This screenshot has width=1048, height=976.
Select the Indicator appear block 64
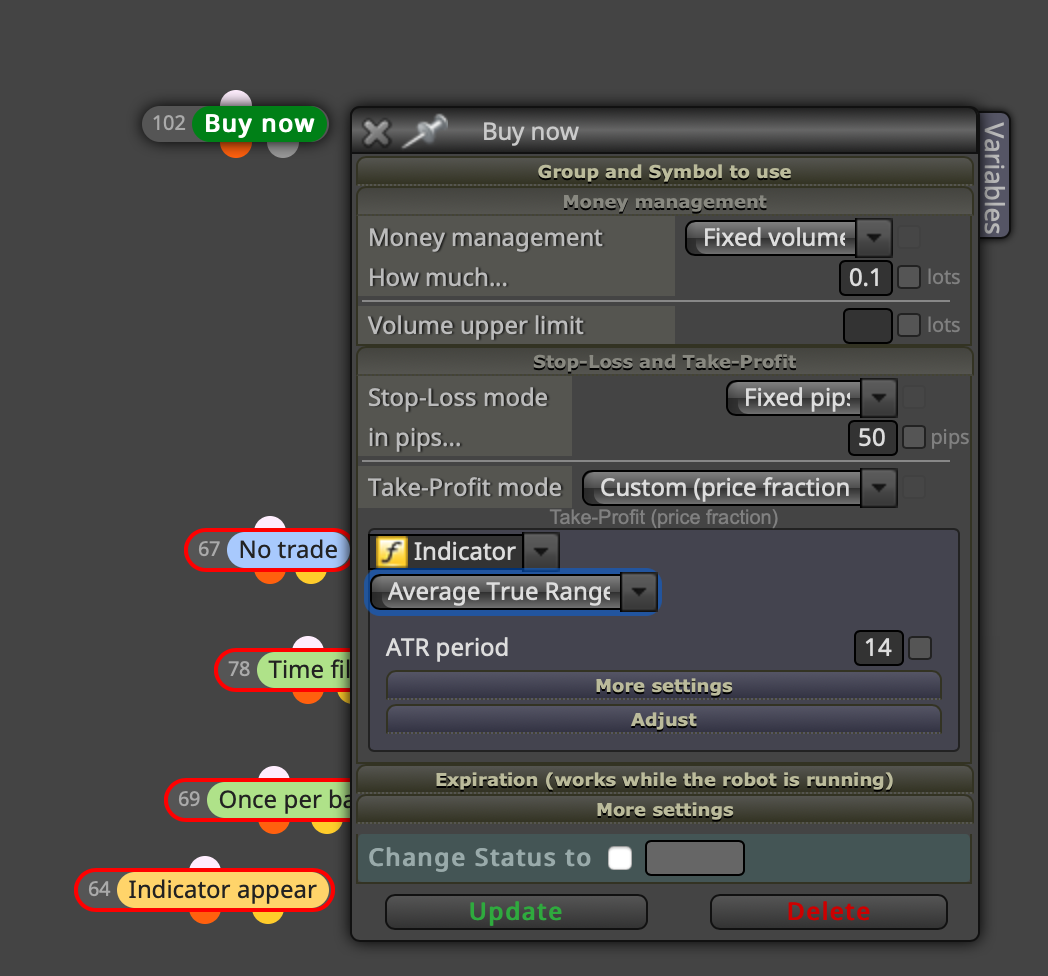pos(205,890)
